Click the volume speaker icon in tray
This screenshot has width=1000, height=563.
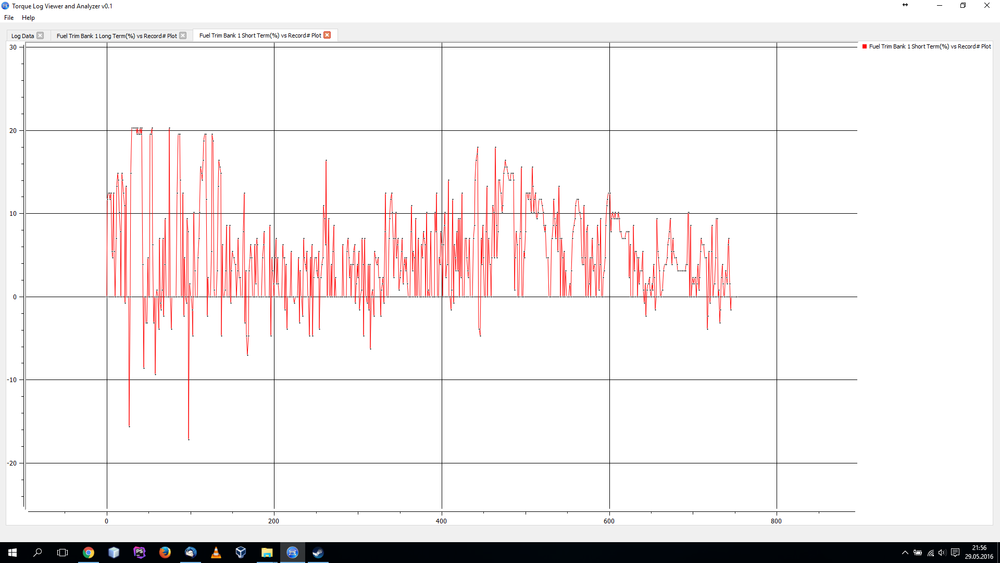point(943,552)
